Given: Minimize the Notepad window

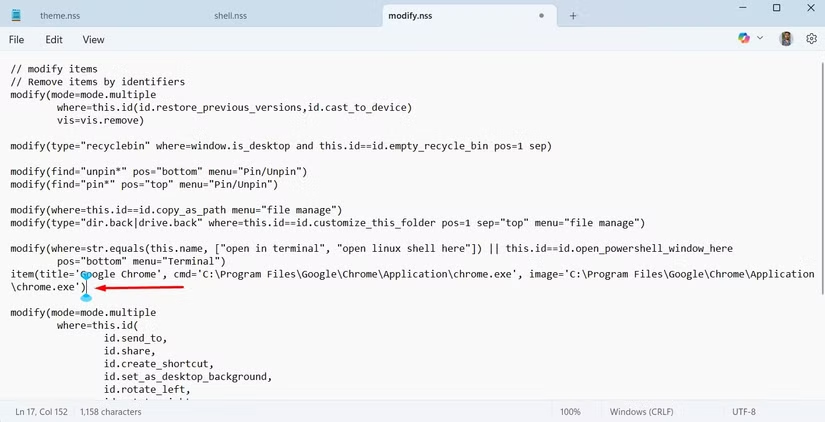Looking at the screenshot, I should pos(739,9).
